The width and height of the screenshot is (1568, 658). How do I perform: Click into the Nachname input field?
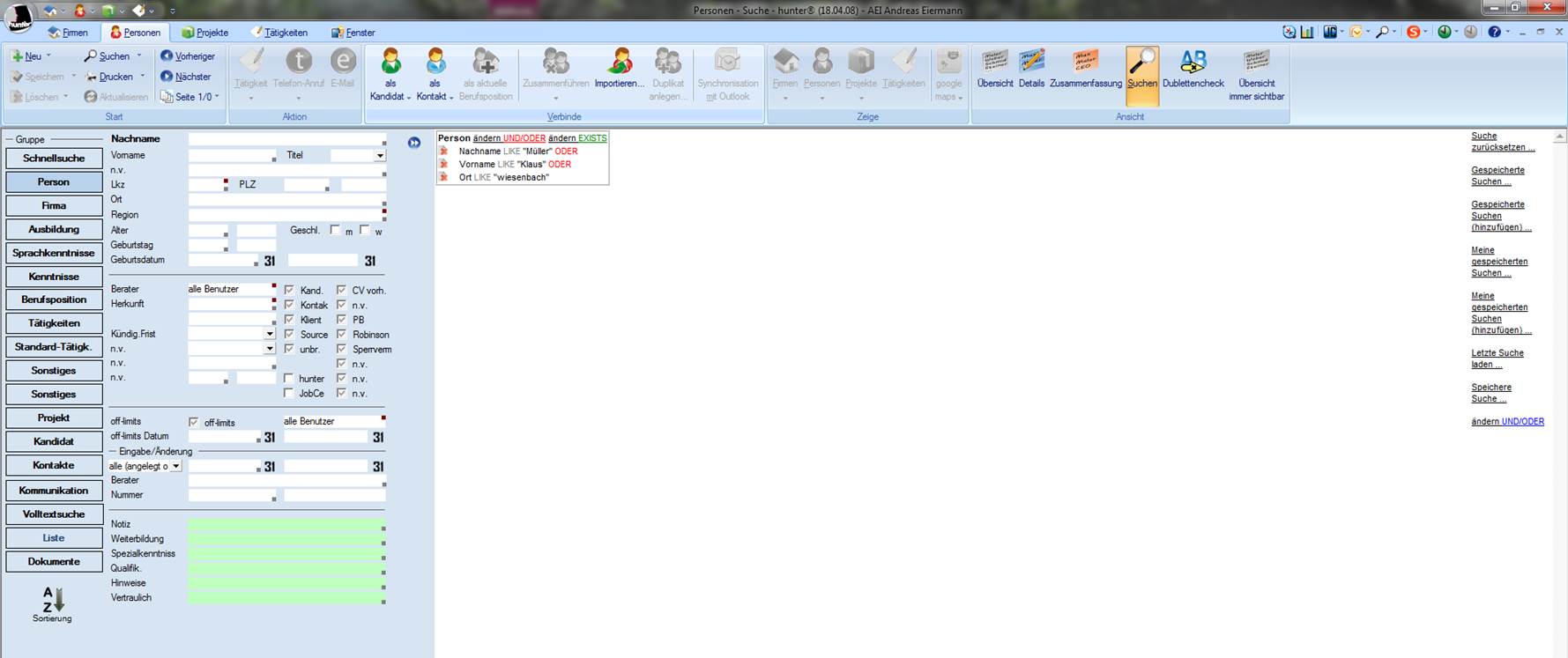pyautogui.click(x=285, y=139)
